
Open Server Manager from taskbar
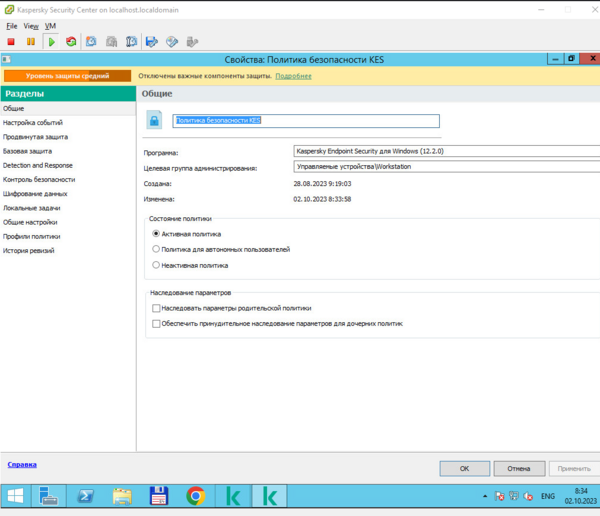[x=48, y=496]
